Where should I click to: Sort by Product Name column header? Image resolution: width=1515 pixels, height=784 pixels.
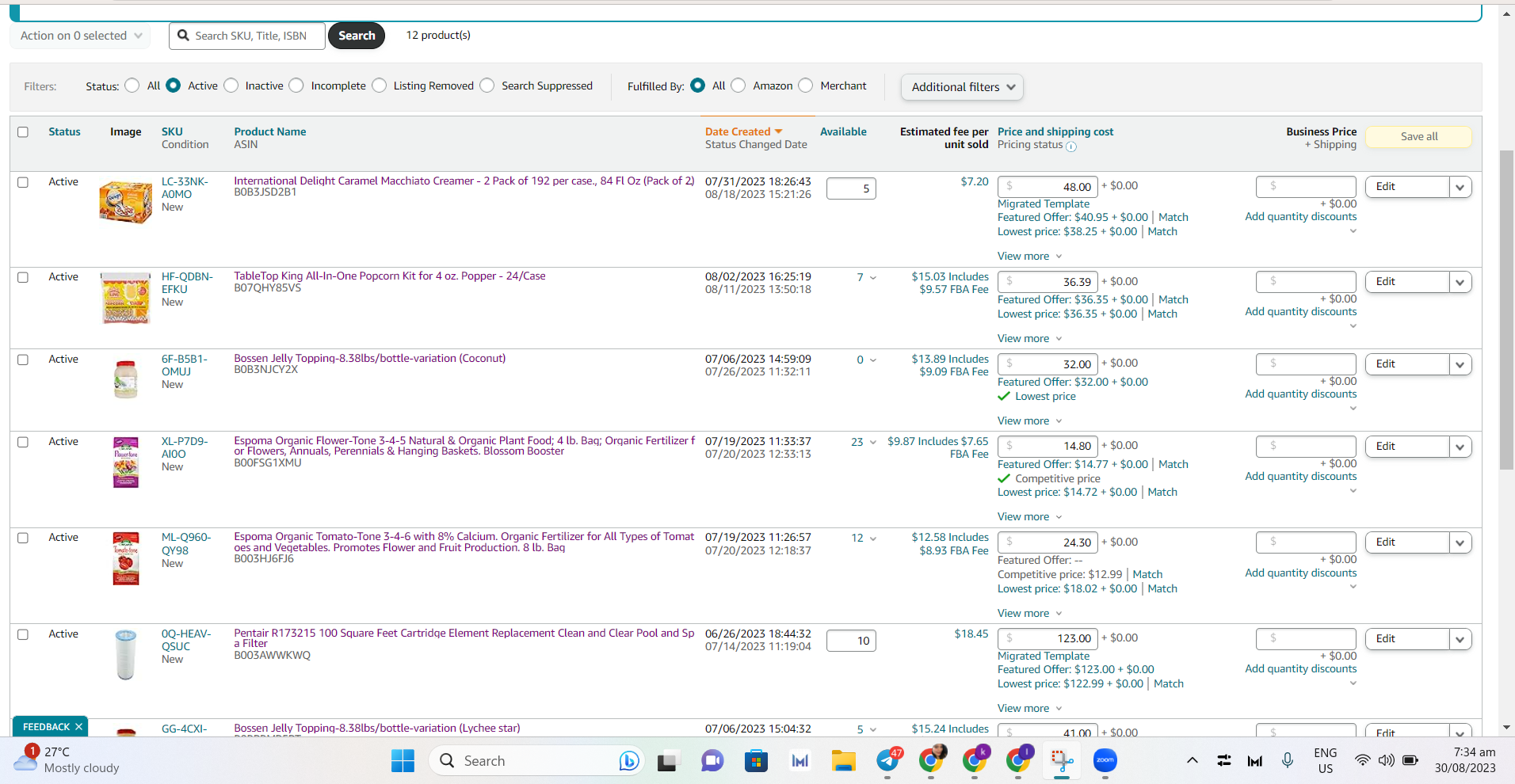(x=270, y=131)
